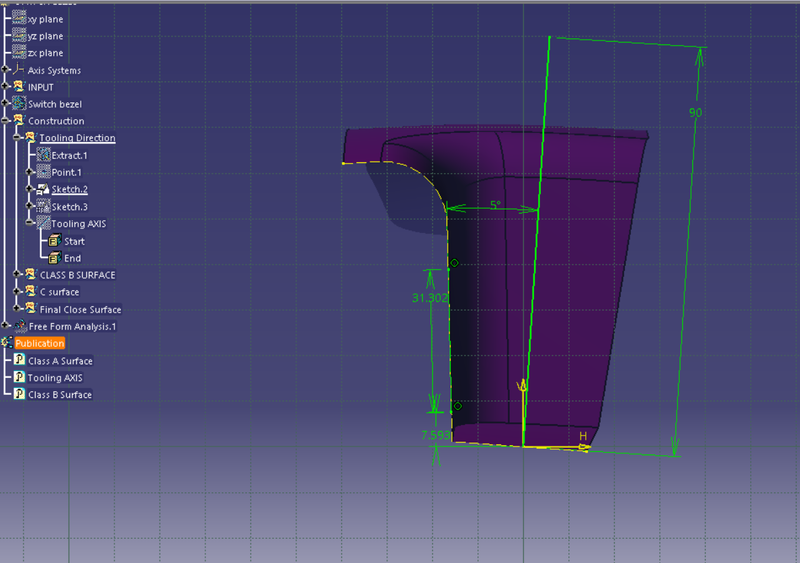This screenshot has width=800, height=563.
Task: Click the 90 length dimension value
Action: [x=695, y=113]
